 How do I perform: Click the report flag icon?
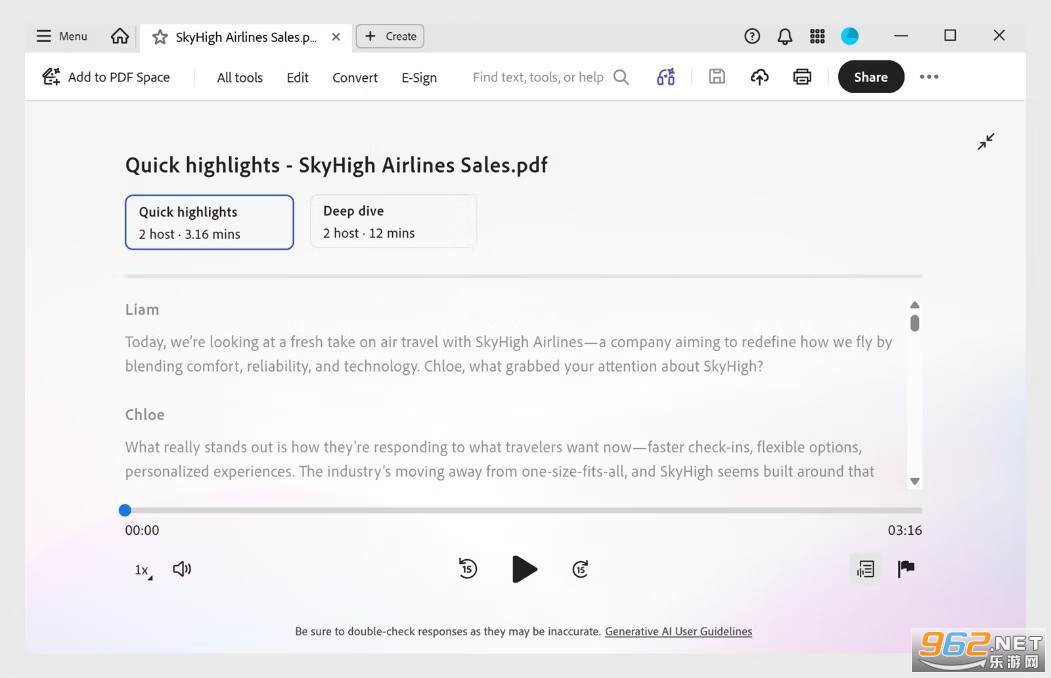[906, 569]
